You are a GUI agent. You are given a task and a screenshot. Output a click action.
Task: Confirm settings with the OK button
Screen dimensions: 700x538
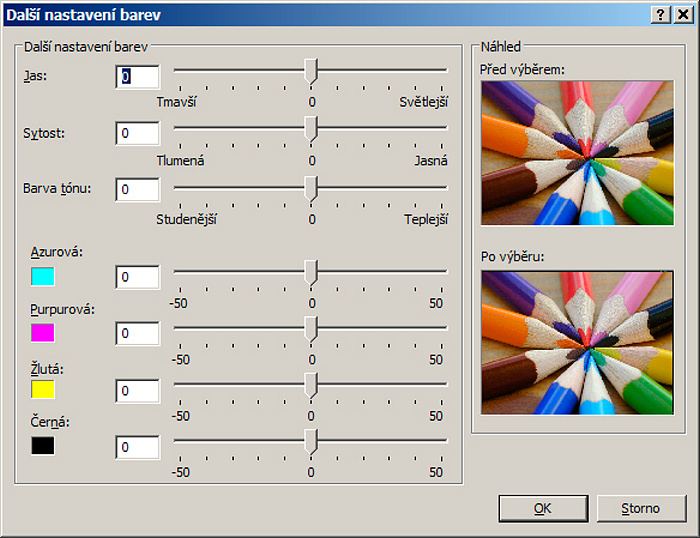542,508
